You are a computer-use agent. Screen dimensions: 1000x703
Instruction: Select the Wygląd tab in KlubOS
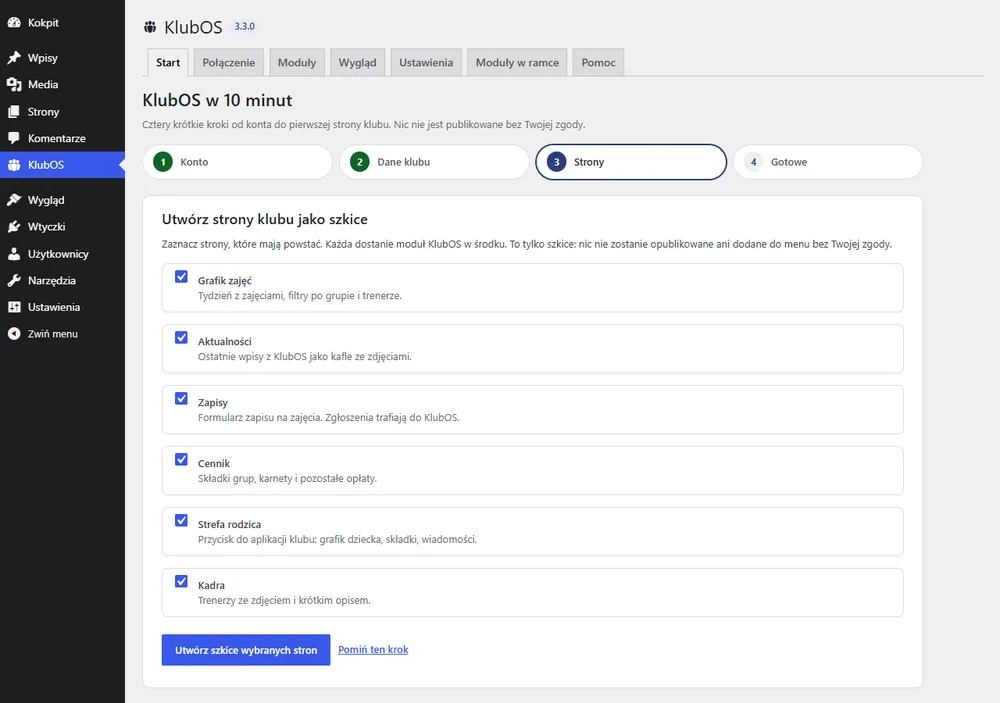click(x=358, y=63)
